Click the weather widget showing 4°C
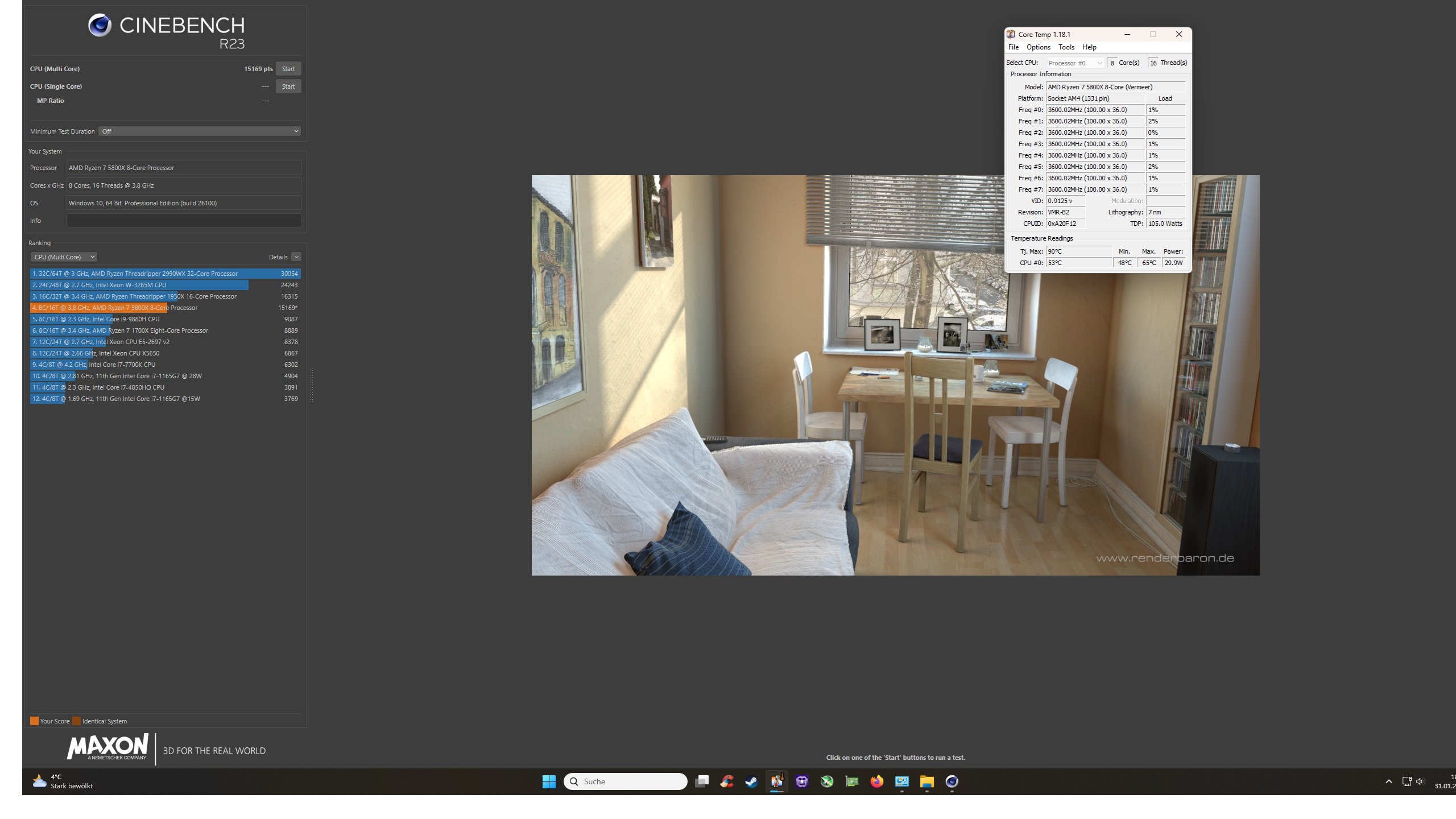Image resolution: width=1456 pixels, height=819 pixels. 63,781
